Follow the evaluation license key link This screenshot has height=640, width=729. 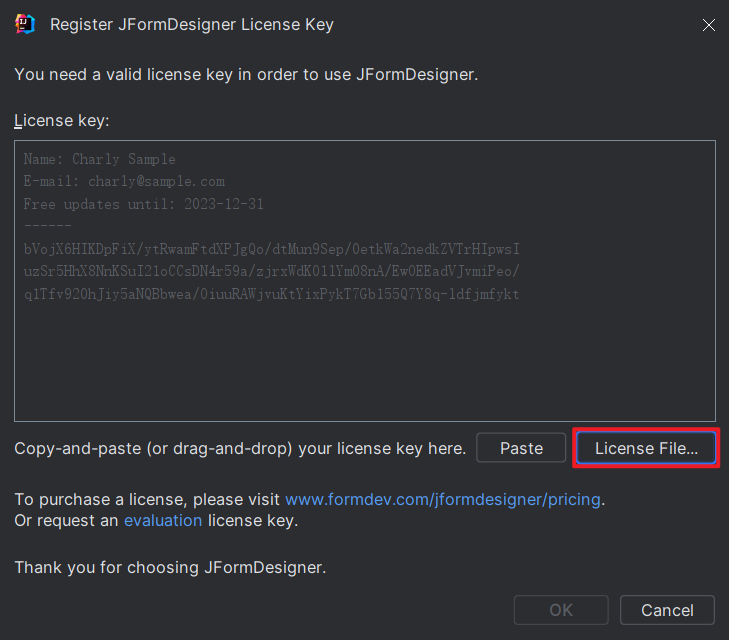(163, 521)
